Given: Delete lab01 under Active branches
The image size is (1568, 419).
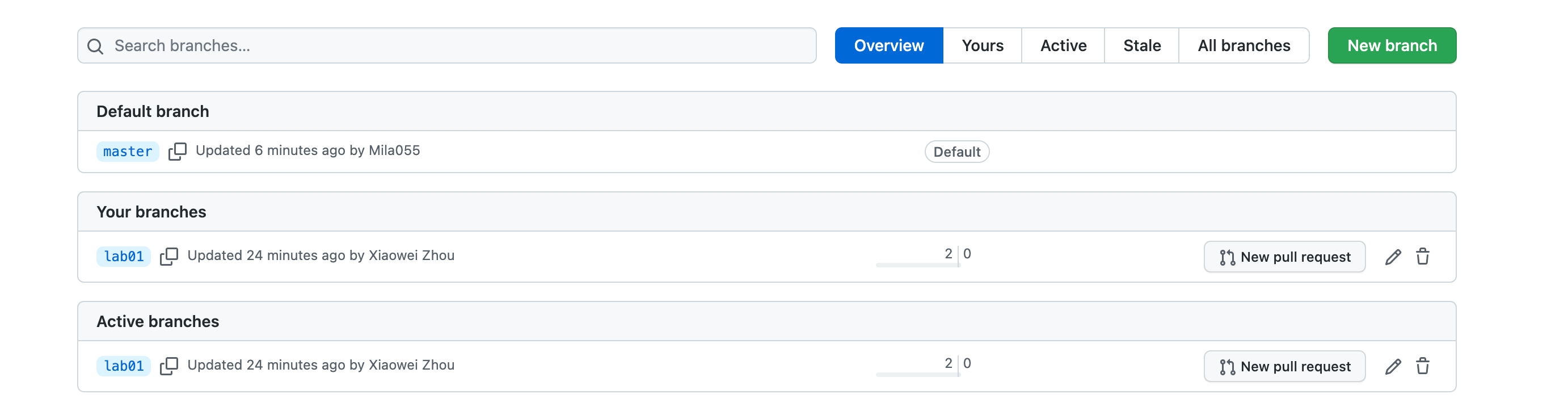Looking at the screenshot, I should 1423,367.
